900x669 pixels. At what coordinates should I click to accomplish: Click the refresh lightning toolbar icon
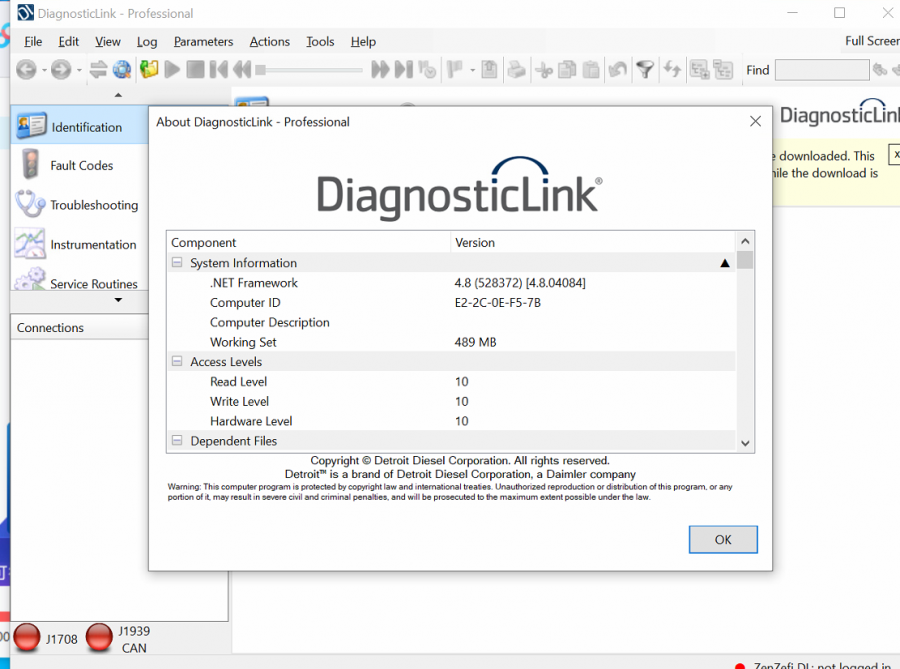pyautogui.click(x=670, y=70)
